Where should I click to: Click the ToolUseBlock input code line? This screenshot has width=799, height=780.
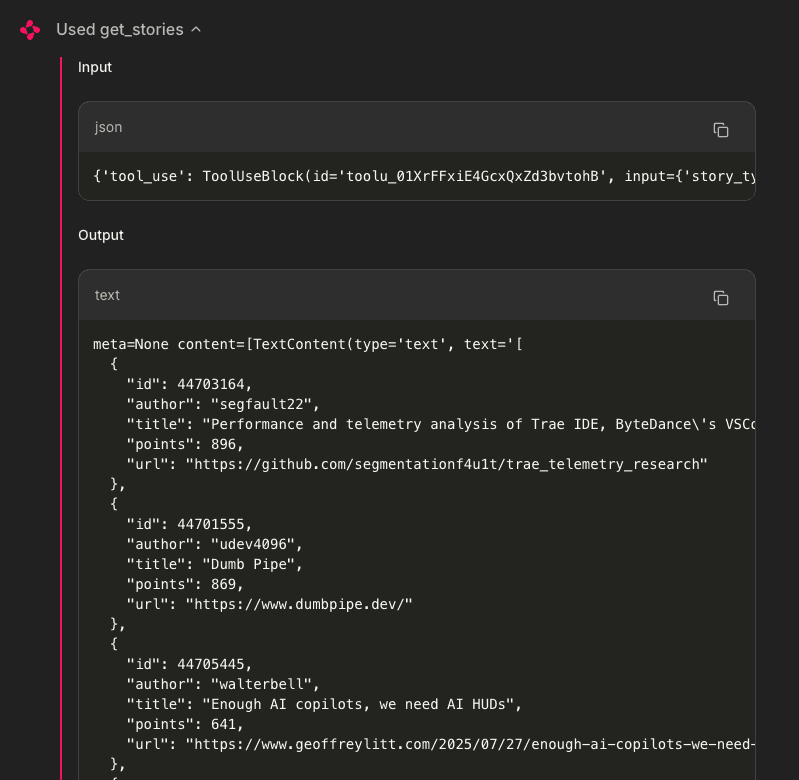tap(424, 176)
